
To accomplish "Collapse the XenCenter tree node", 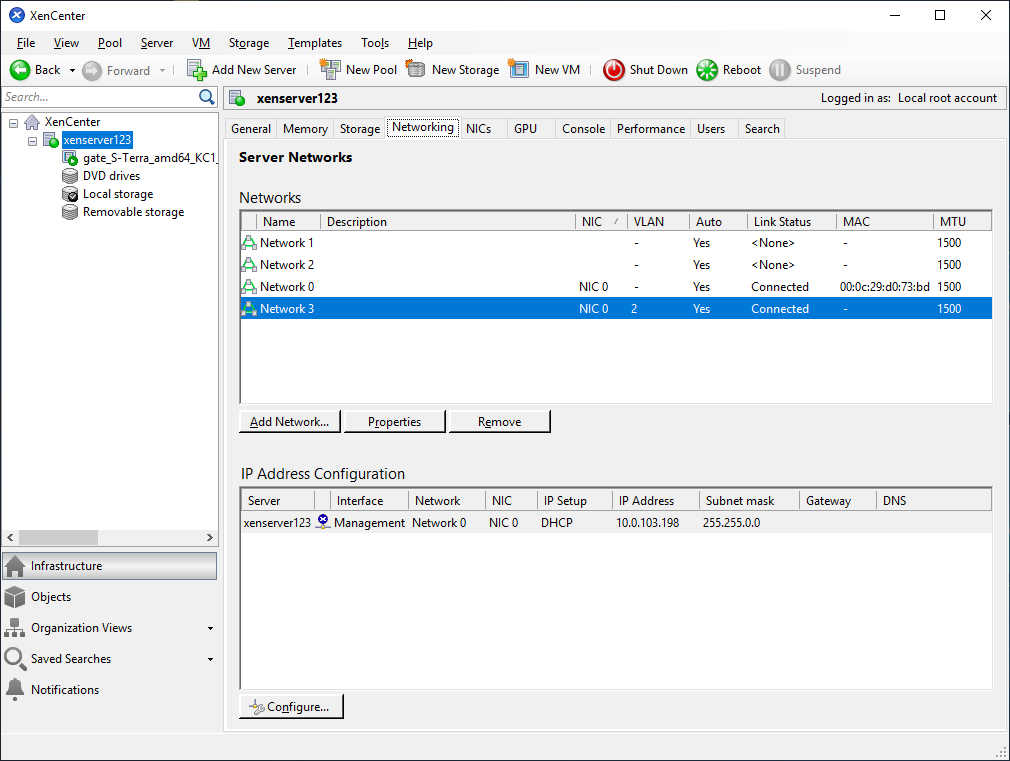I will pyautogui.click(x=14, y=122).
